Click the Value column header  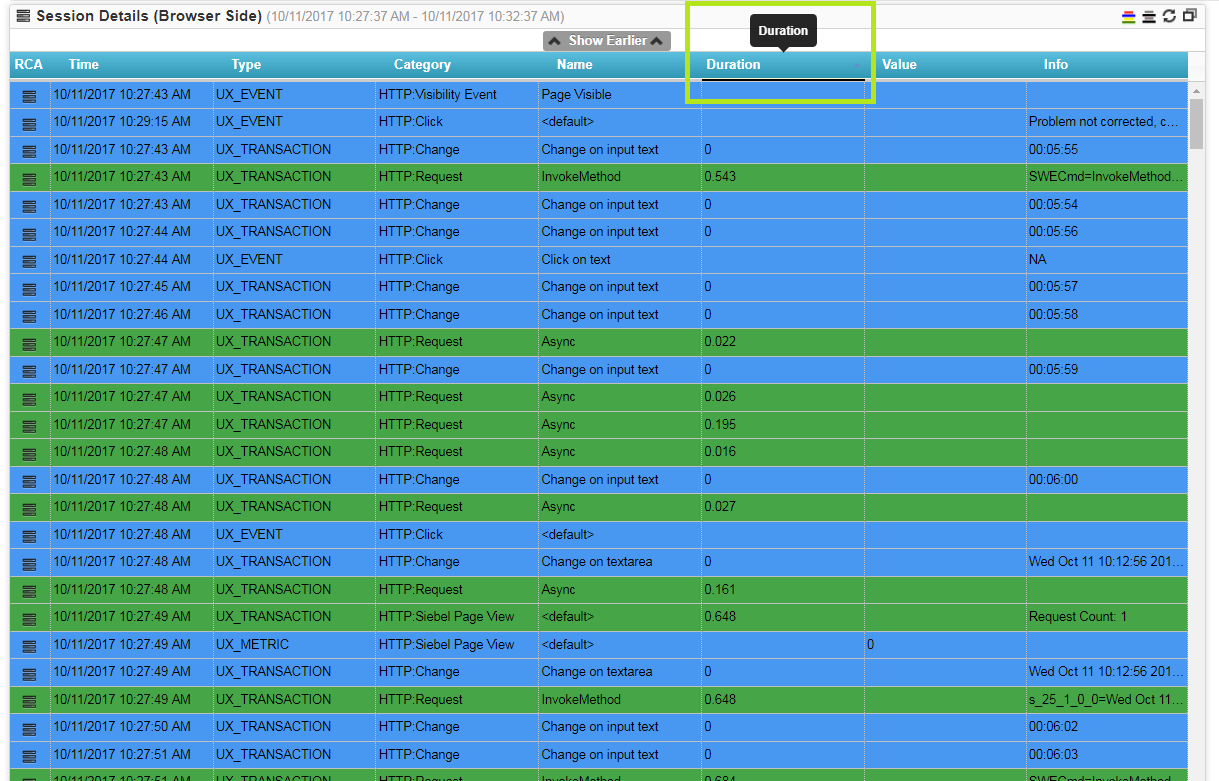(899, 65)
